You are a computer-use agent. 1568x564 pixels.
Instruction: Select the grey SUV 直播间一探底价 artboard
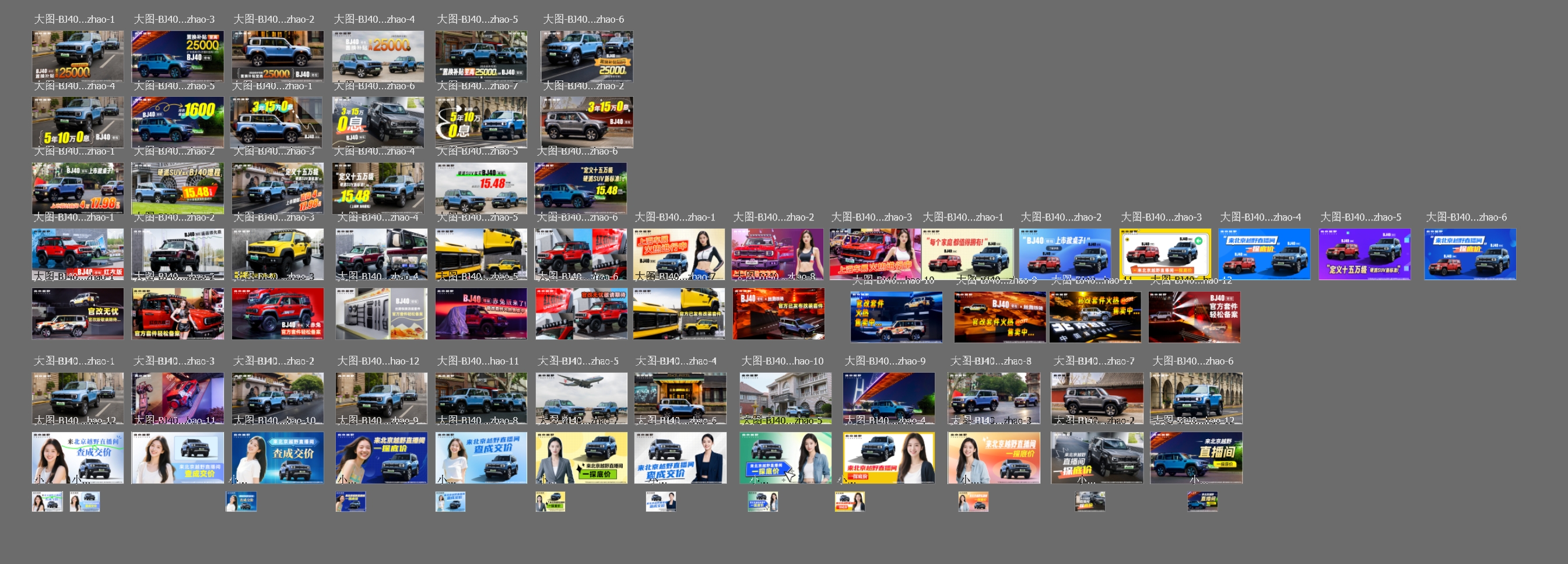1097,458
